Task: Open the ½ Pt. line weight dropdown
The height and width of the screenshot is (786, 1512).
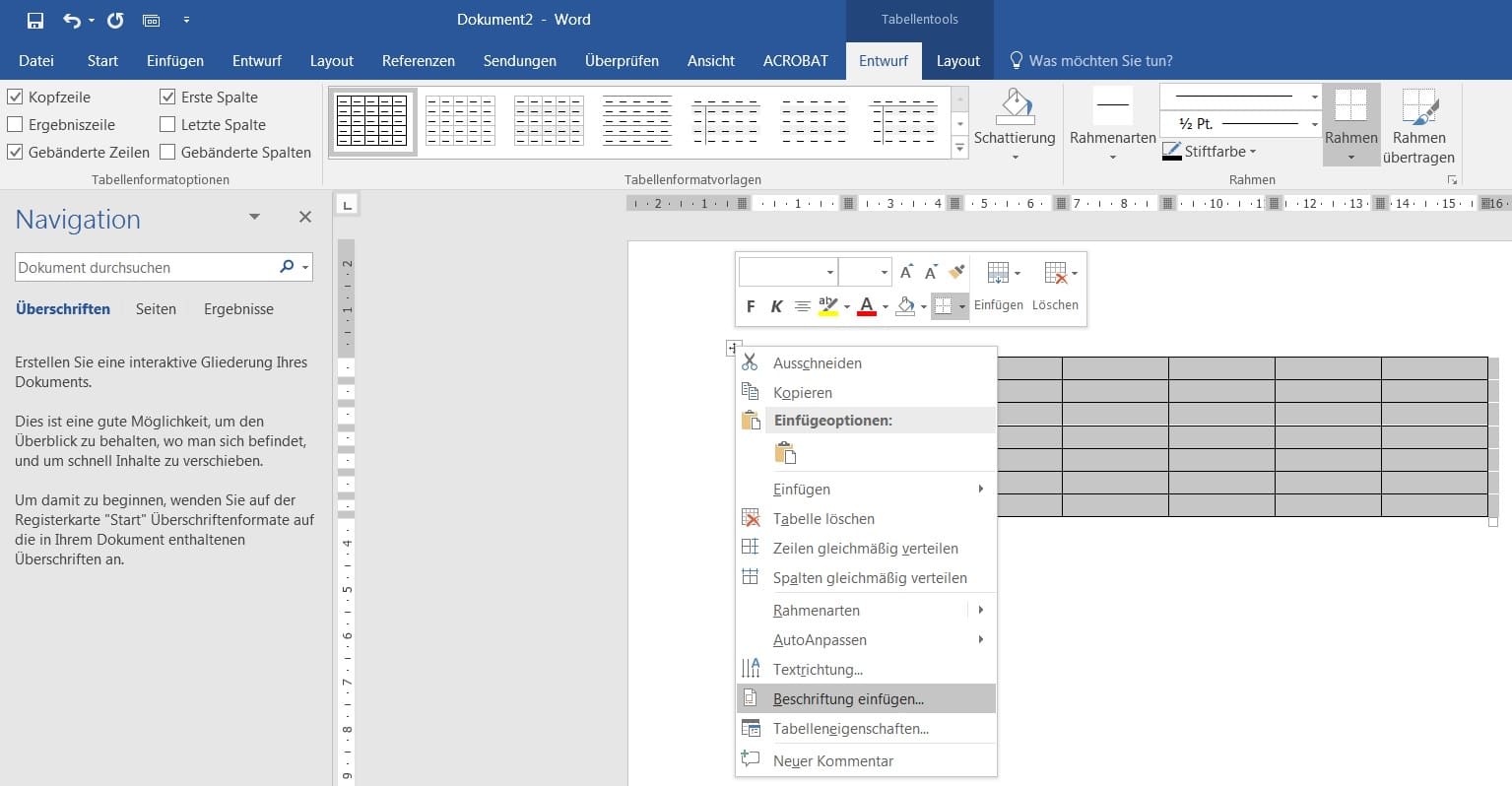Action: point(1314,124)
